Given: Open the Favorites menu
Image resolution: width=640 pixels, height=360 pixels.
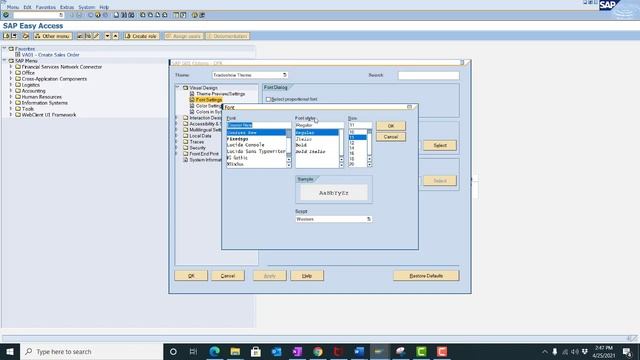Looking at the screenshot, I should pos(46,7).
